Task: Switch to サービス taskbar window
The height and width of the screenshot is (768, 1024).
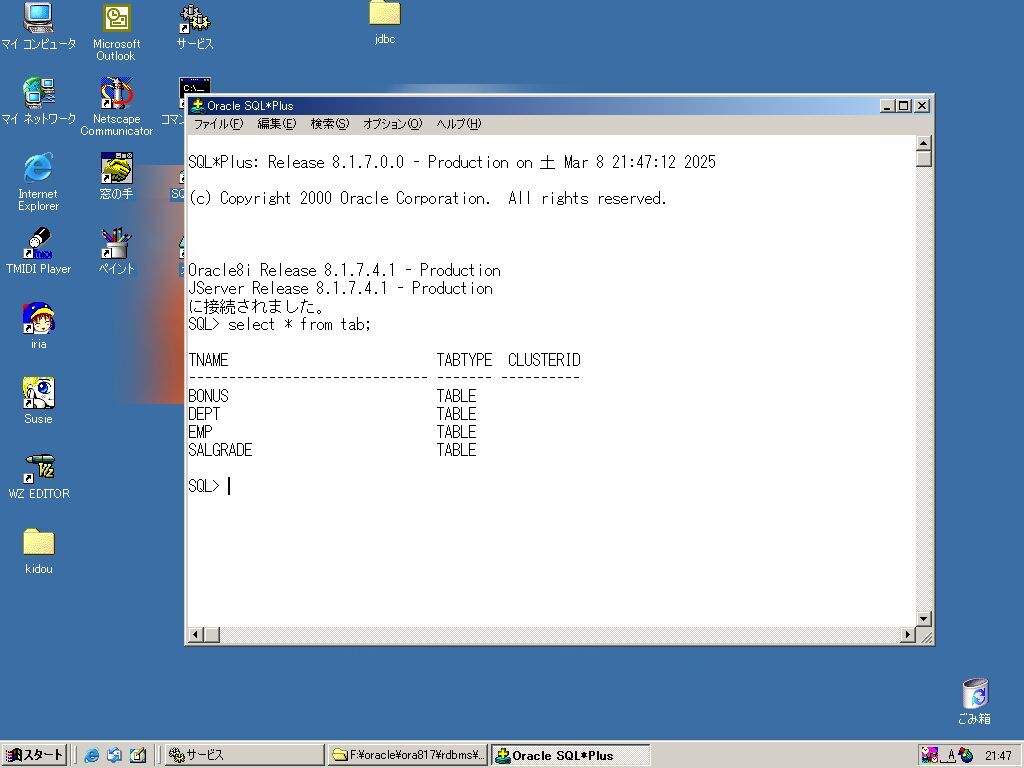Action: 244,755
